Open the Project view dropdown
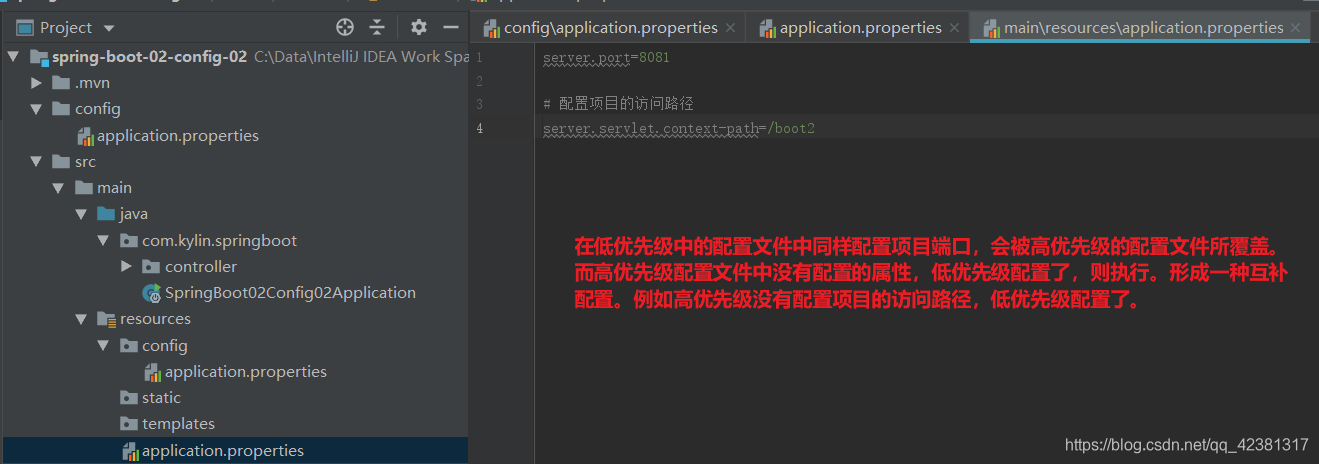This screenshot has width=1319, height=464. pyautogui.click(x=109, y=28)
